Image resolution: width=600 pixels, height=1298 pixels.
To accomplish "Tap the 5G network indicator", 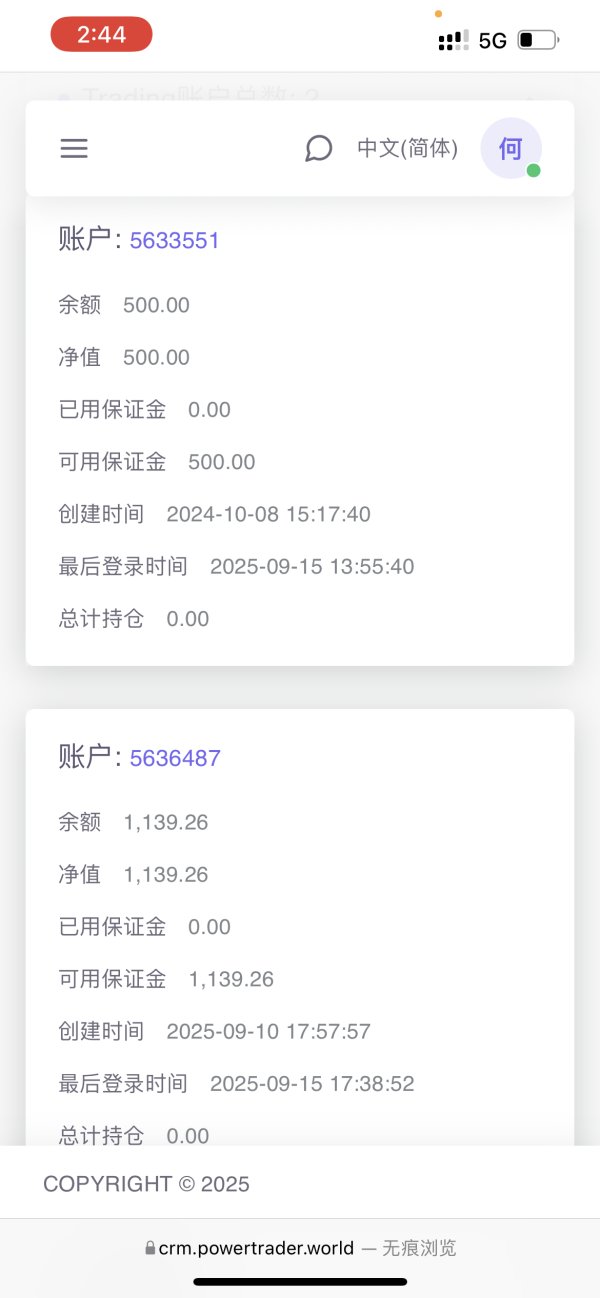I will point(493,41).
